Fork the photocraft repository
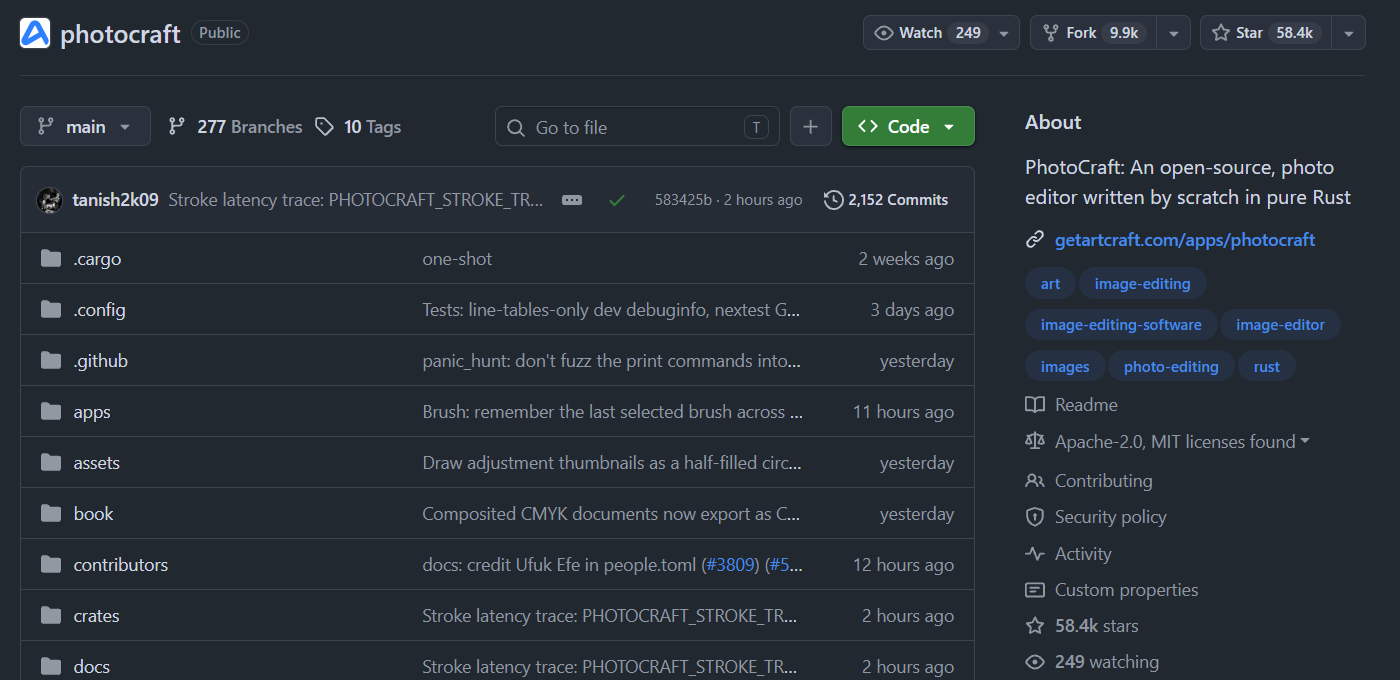The image size is (1400, 680). (1094, 33)
